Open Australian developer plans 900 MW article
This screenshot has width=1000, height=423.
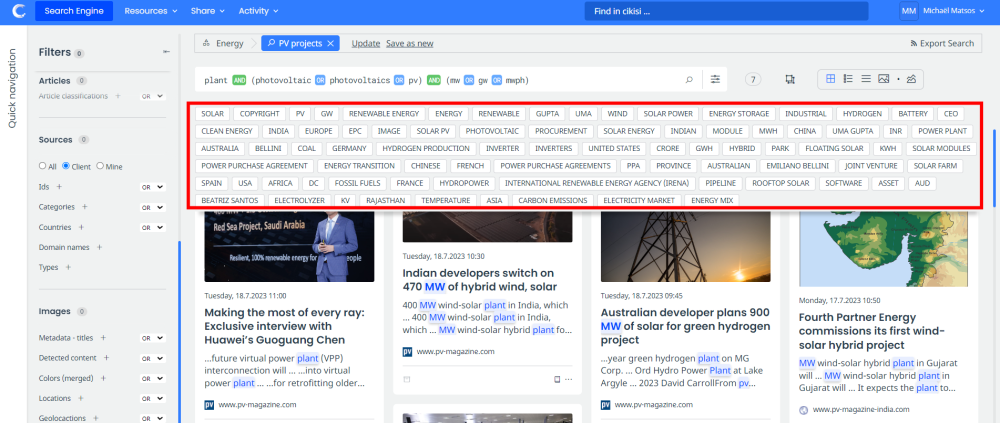685,326
